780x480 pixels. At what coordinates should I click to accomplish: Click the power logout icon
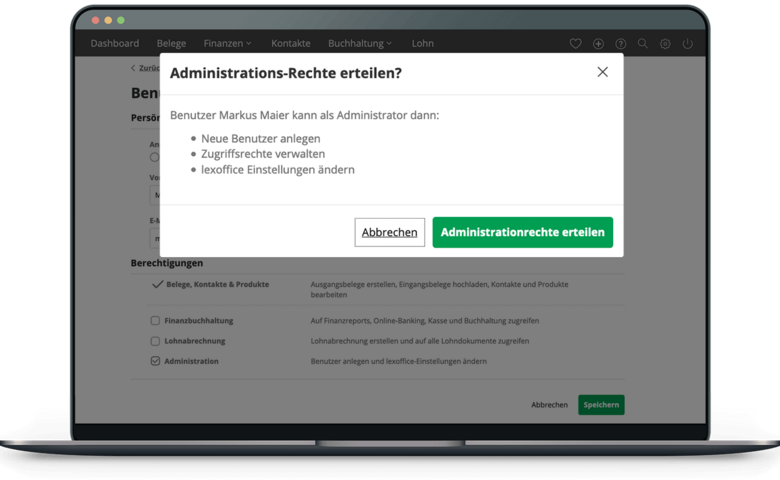pos(690,44)
